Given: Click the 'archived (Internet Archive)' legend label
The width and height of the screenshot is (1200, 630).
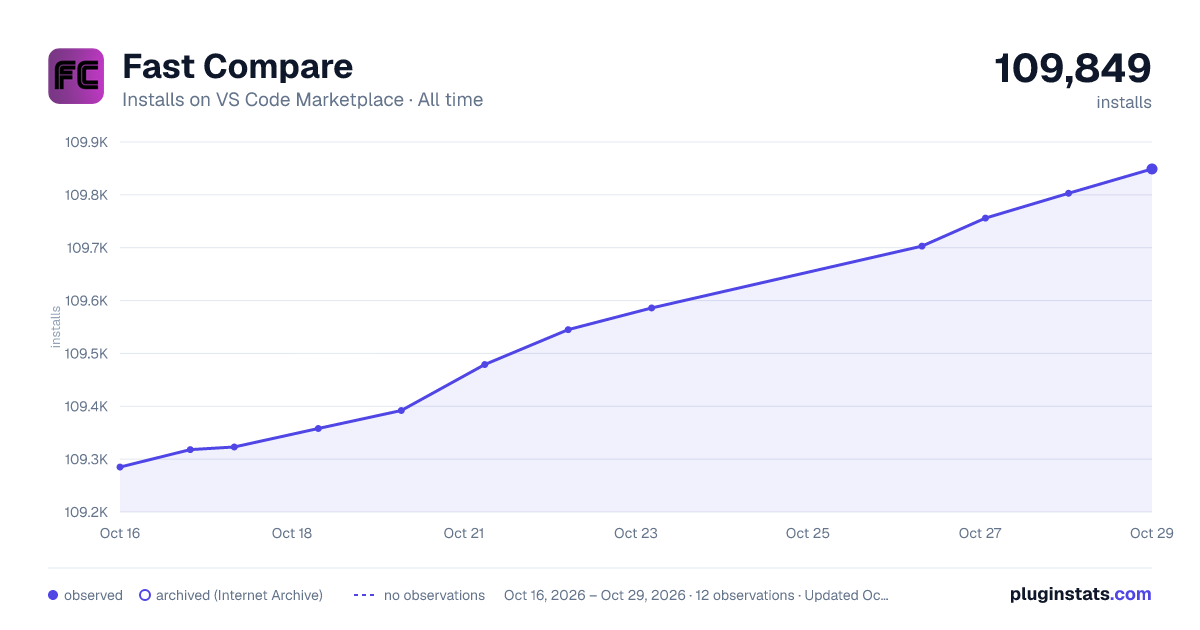Looking at the screenshot, I should (239, 595).
